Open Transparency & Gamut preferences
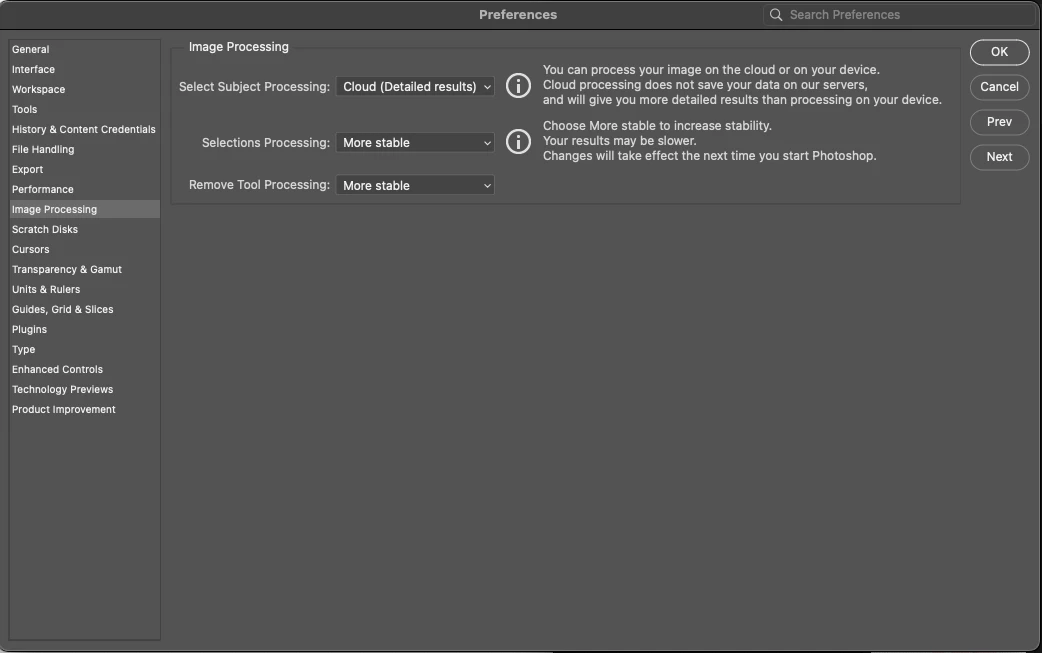 pos(84,269)
